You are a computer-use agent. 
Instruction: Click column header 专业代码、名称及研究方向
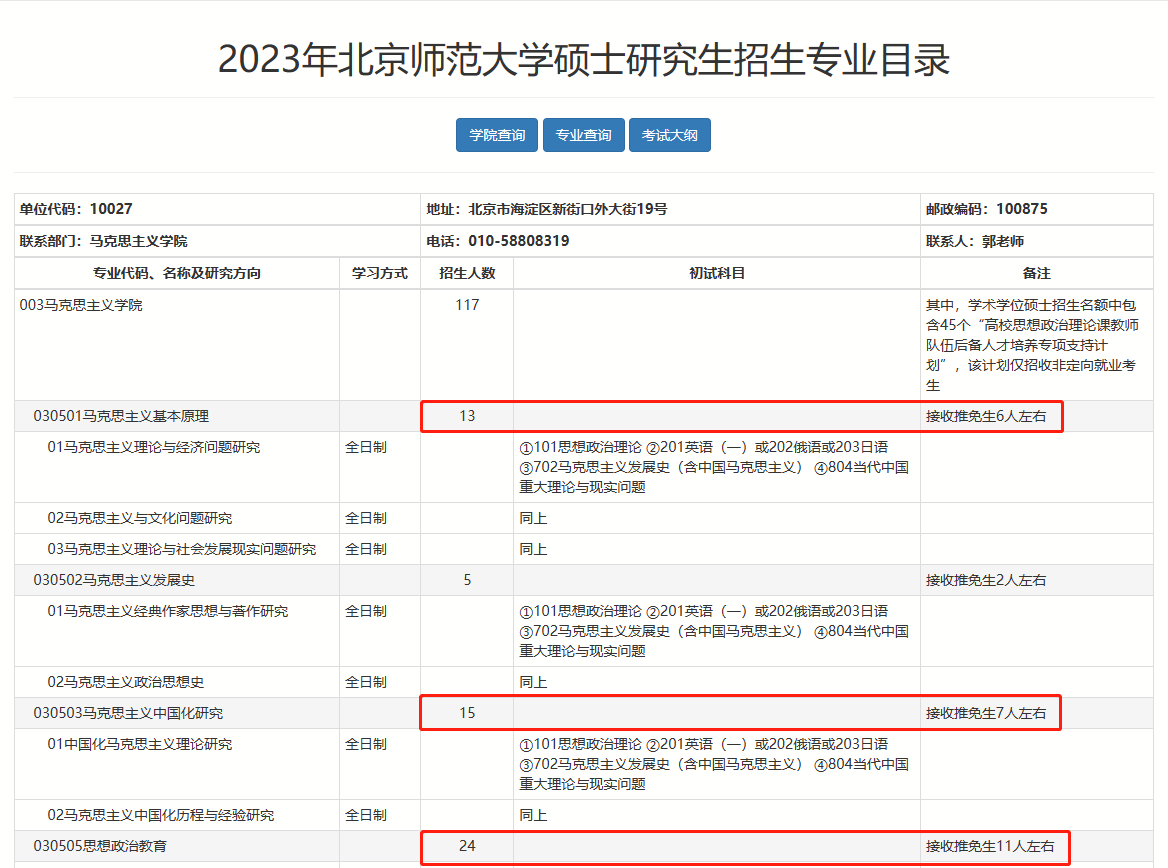click(x=177, y=273)
